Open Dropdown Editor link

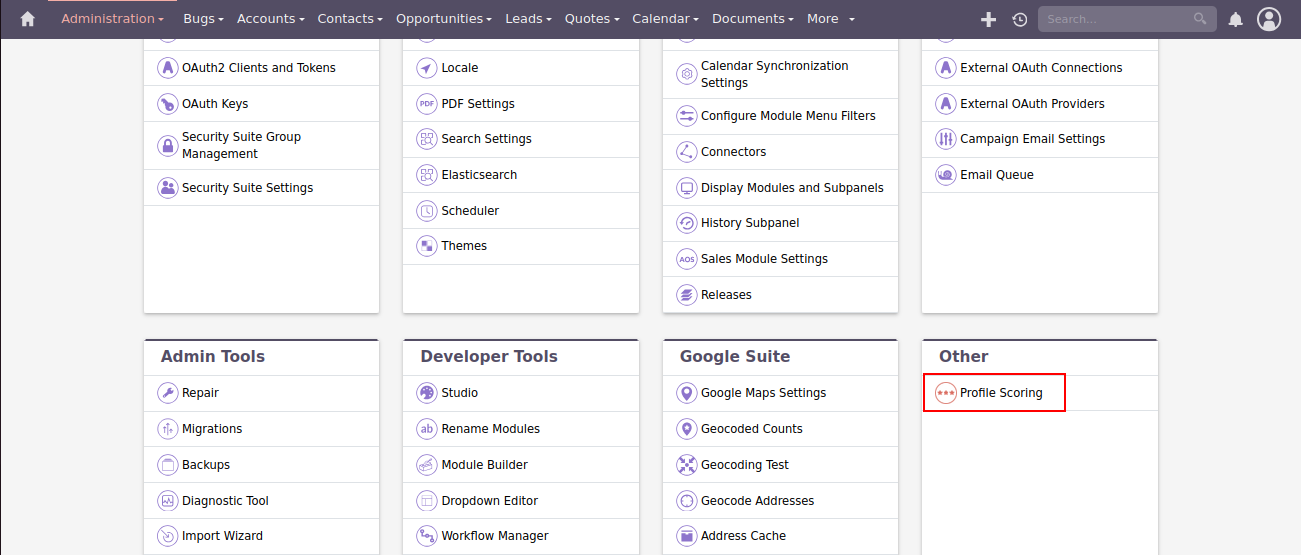pos(490,501)
